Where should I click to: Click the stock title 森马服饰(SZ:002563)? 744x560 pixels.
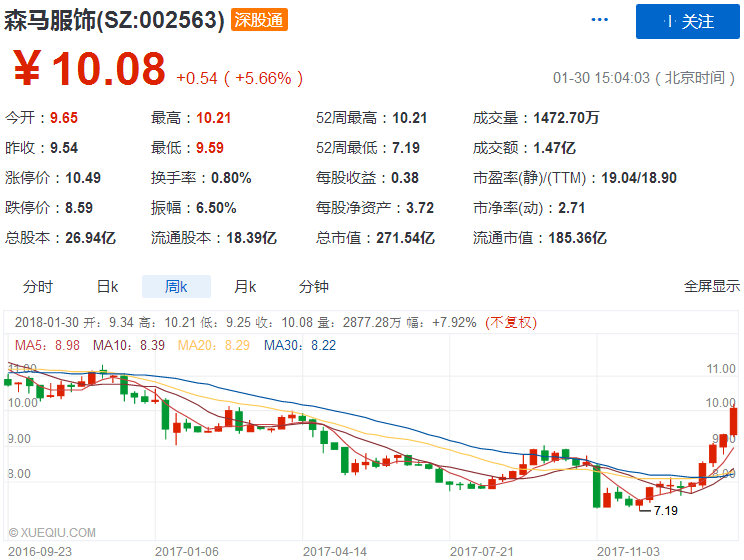[114, 20]
